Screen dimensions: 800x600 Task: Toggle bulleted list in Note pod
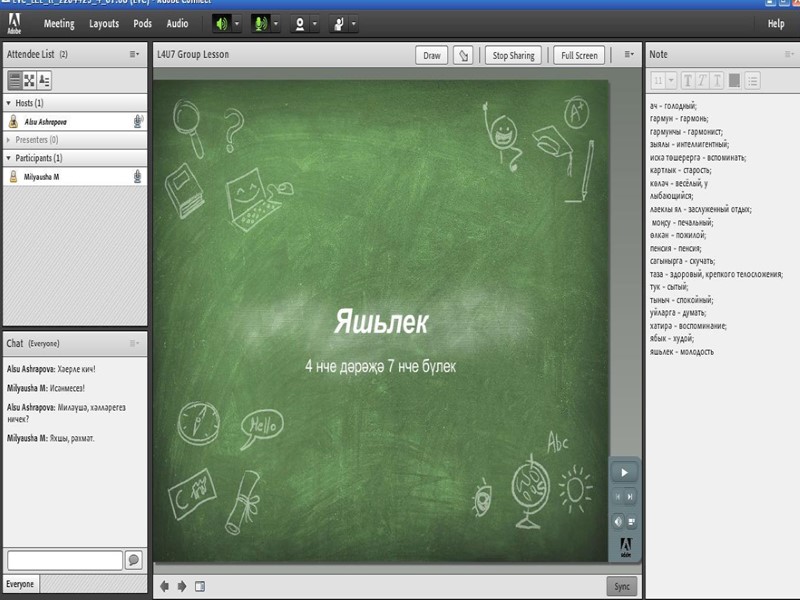coord(753,81)
